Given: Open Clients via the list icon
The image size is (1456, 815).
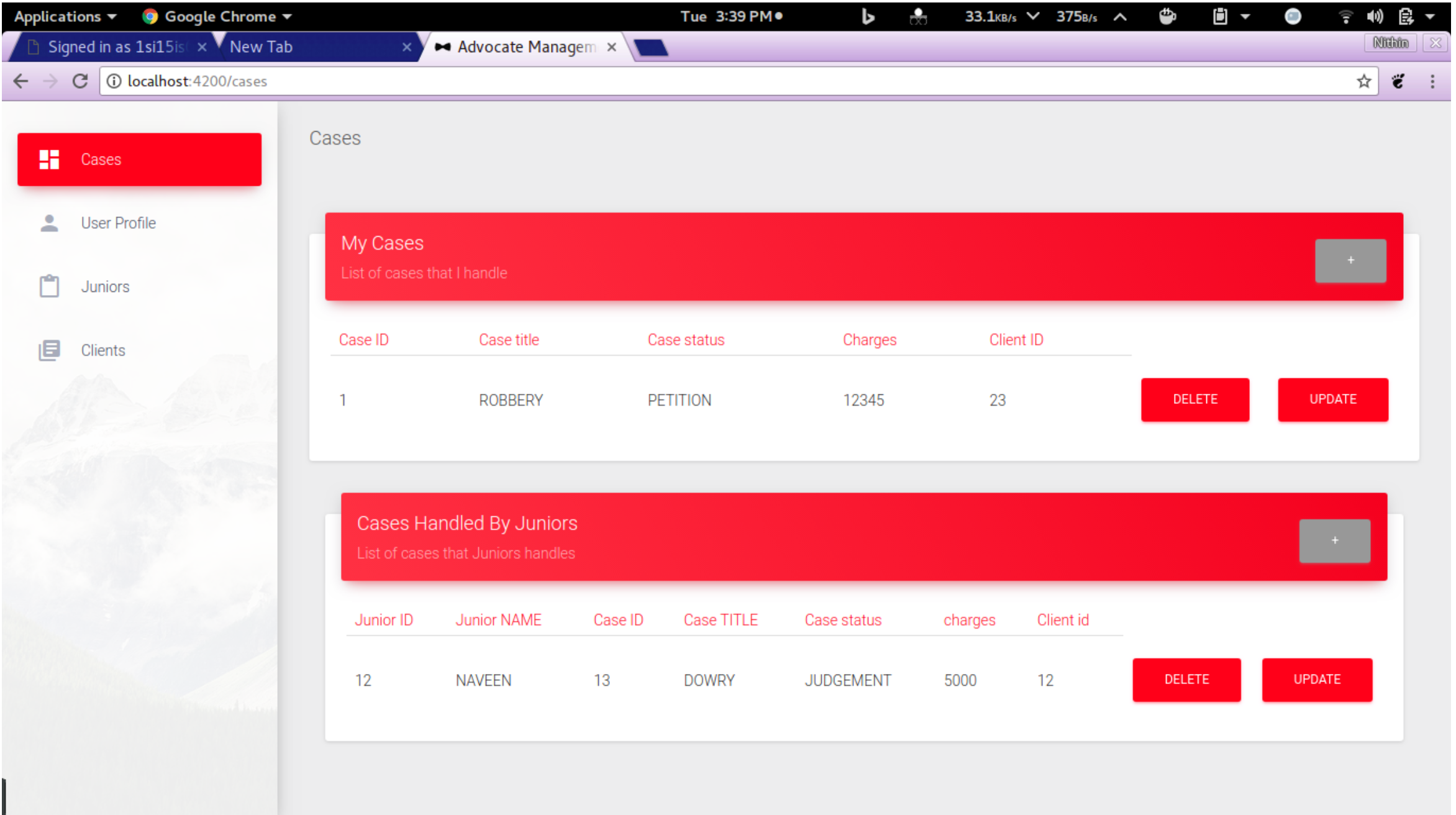Looking at the screenshot, I should [49, 350].
